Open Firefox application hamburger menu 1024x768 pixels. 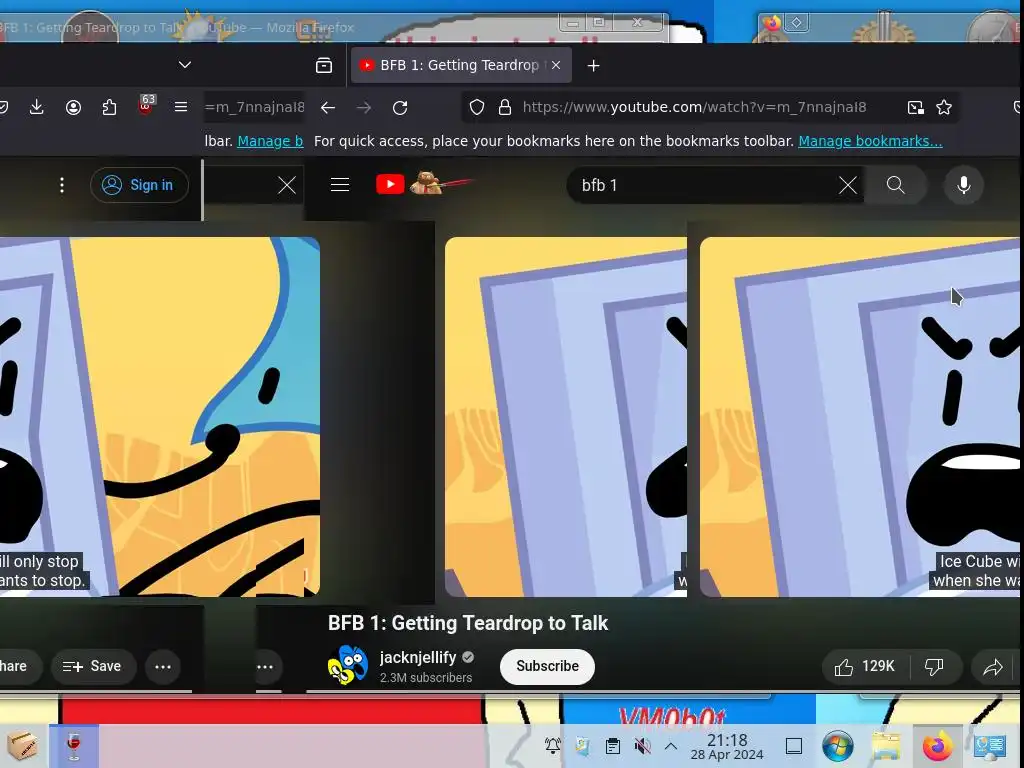(x=181, y=107)
